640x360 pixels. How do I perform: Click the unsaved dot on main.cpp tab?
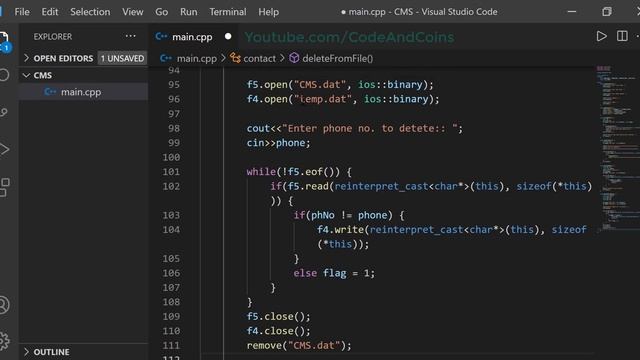coord(228,37)
